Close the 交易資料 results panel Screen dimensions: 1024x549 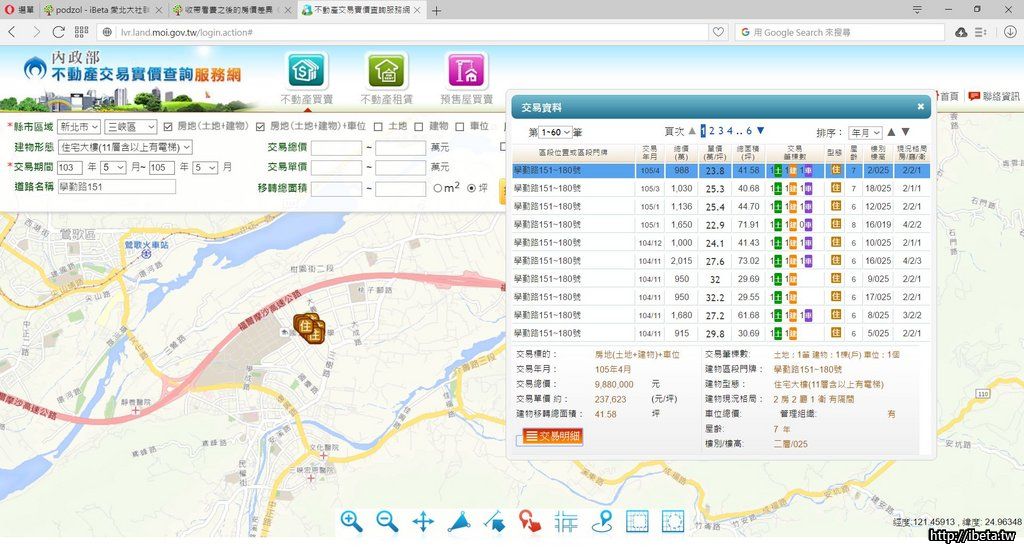(x=920, y=106)
